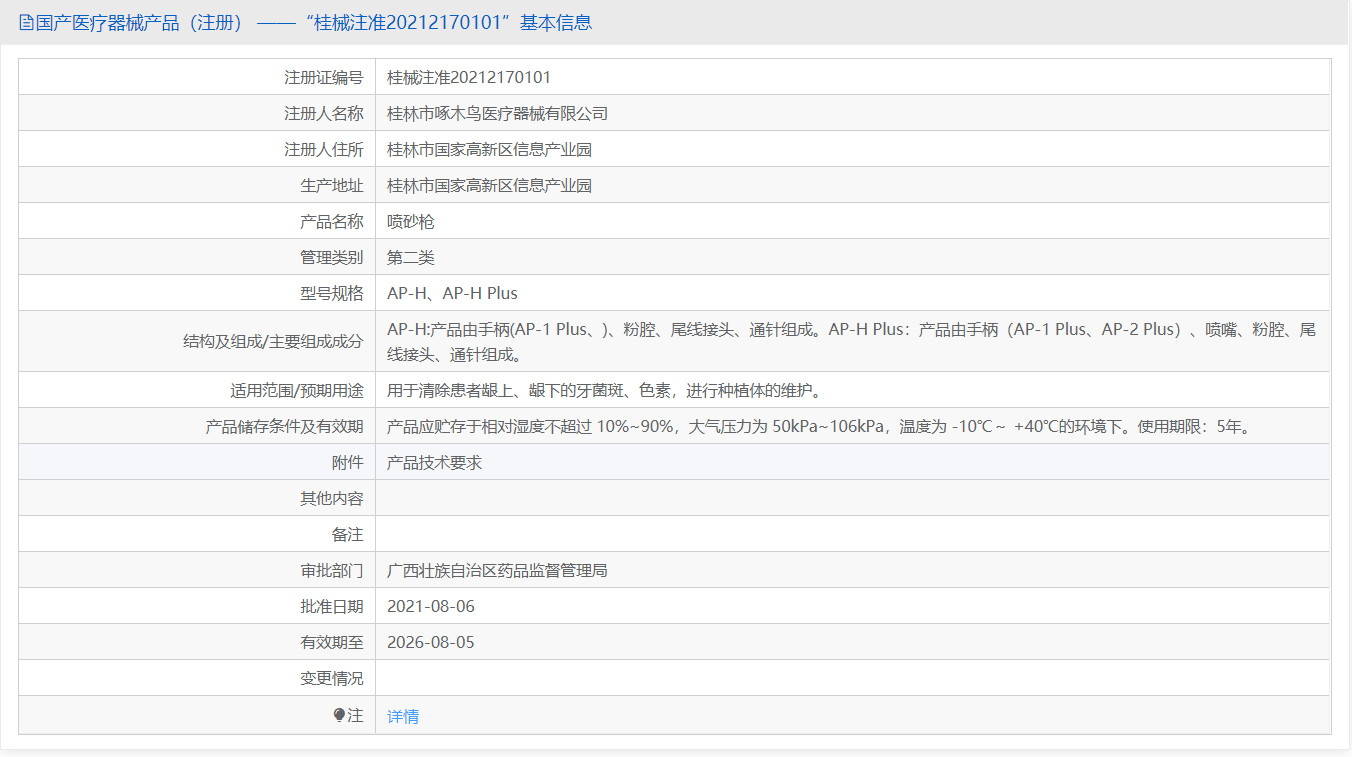The width and height of the screenshot is (1352, 757).
Task: Click the 其他内容 label
Action: 331,498
